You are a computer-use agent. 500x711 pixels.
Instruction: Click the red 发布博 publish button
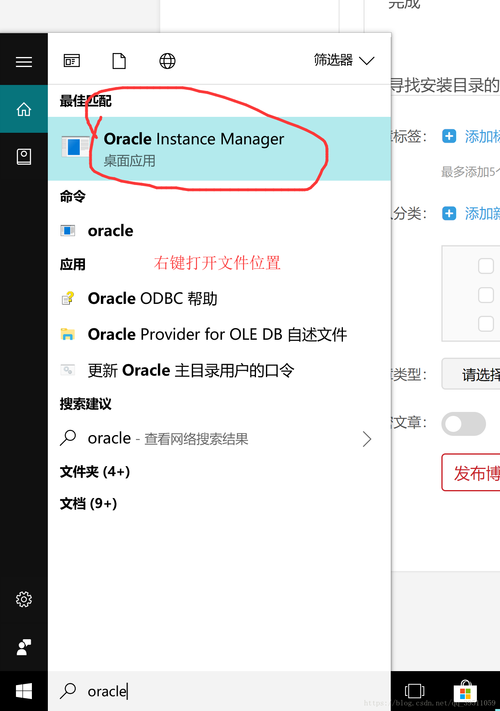point(471,472)
